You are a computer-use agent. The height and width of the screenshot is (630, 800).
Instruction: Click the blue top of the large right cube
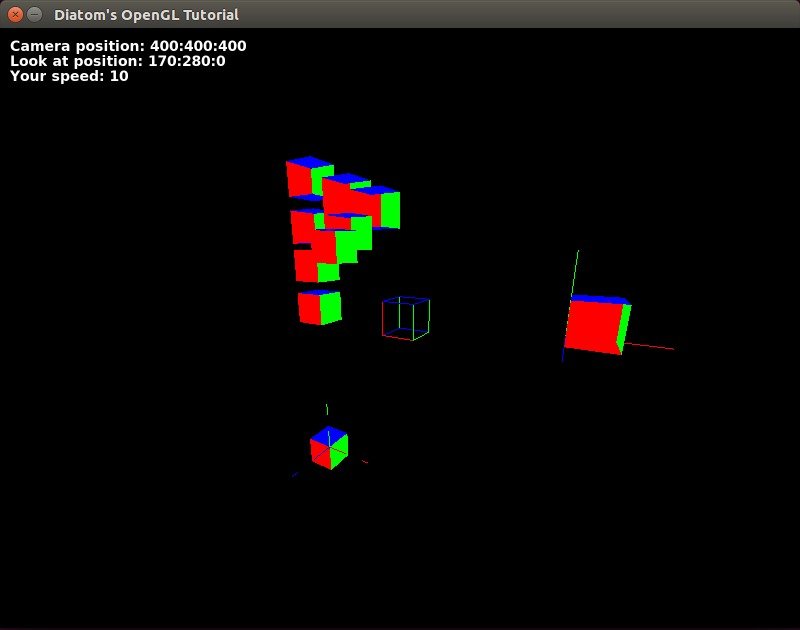click(599, 299)
